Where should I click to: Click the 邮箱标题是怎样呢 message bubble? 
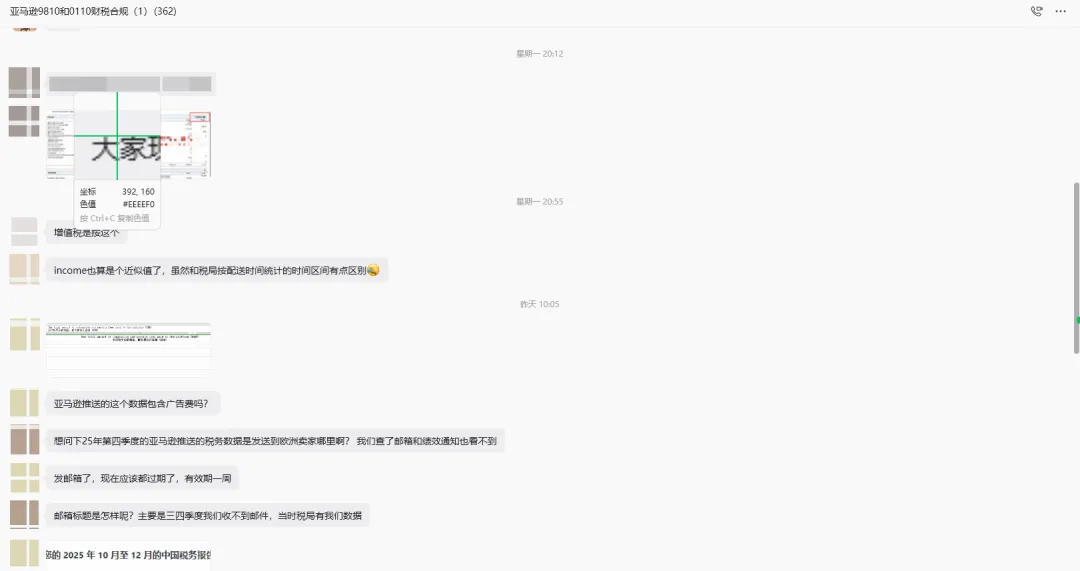tap(208, 515)
